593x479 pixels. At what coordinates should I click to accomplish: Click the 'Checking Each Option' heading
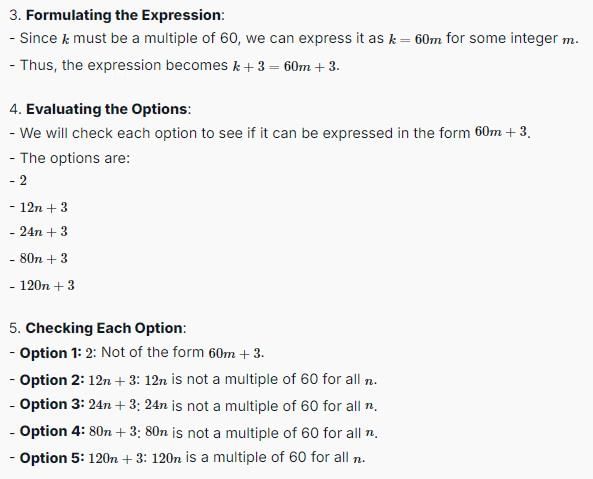point(104,328)
